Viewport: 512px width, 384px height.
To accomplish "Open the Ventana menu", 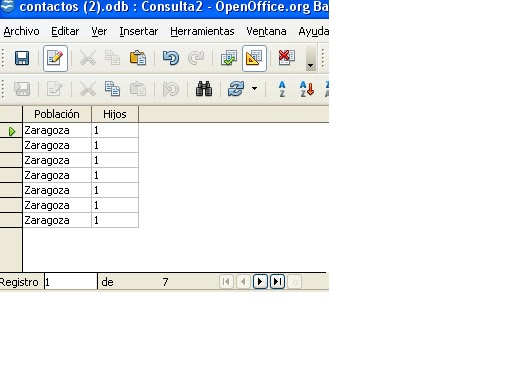I will click(x=266, y=31).
